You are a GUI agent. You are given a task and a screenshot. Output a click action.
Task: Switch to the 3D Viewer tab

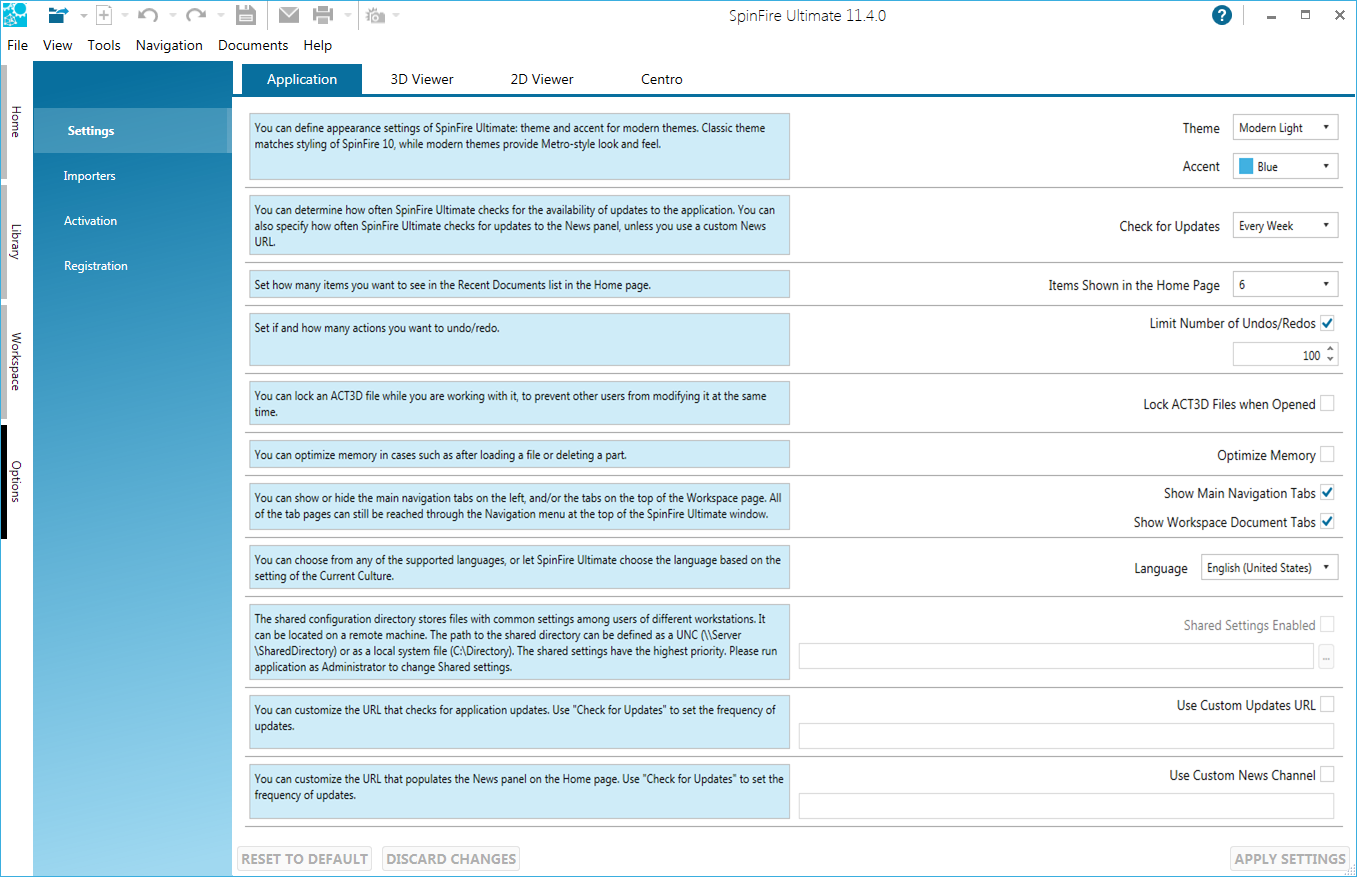pyautogui.click(x=422, y=79)
